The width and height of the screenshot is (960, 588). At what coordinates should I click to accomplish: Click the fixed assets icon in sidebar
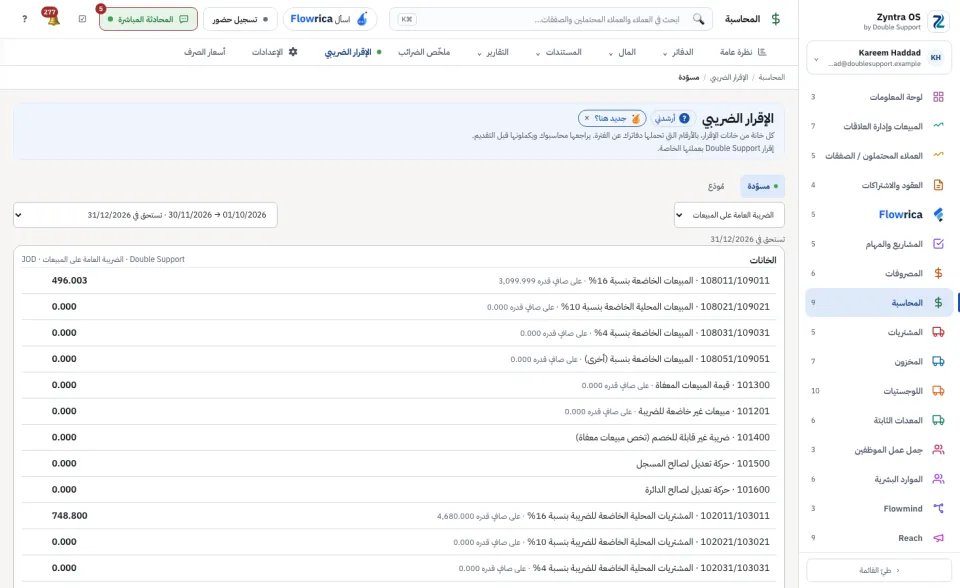click(938, 420)
